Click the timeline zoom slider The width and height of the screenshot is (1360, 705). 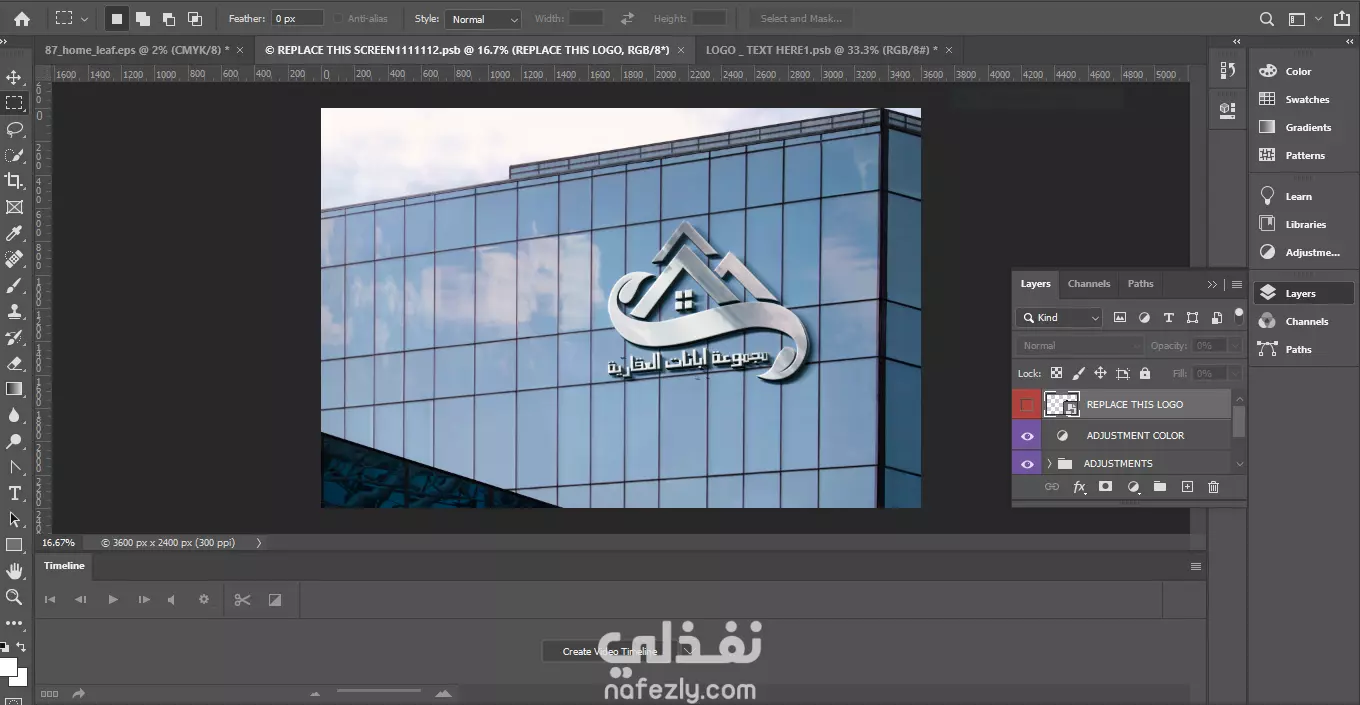pos(379,691)
